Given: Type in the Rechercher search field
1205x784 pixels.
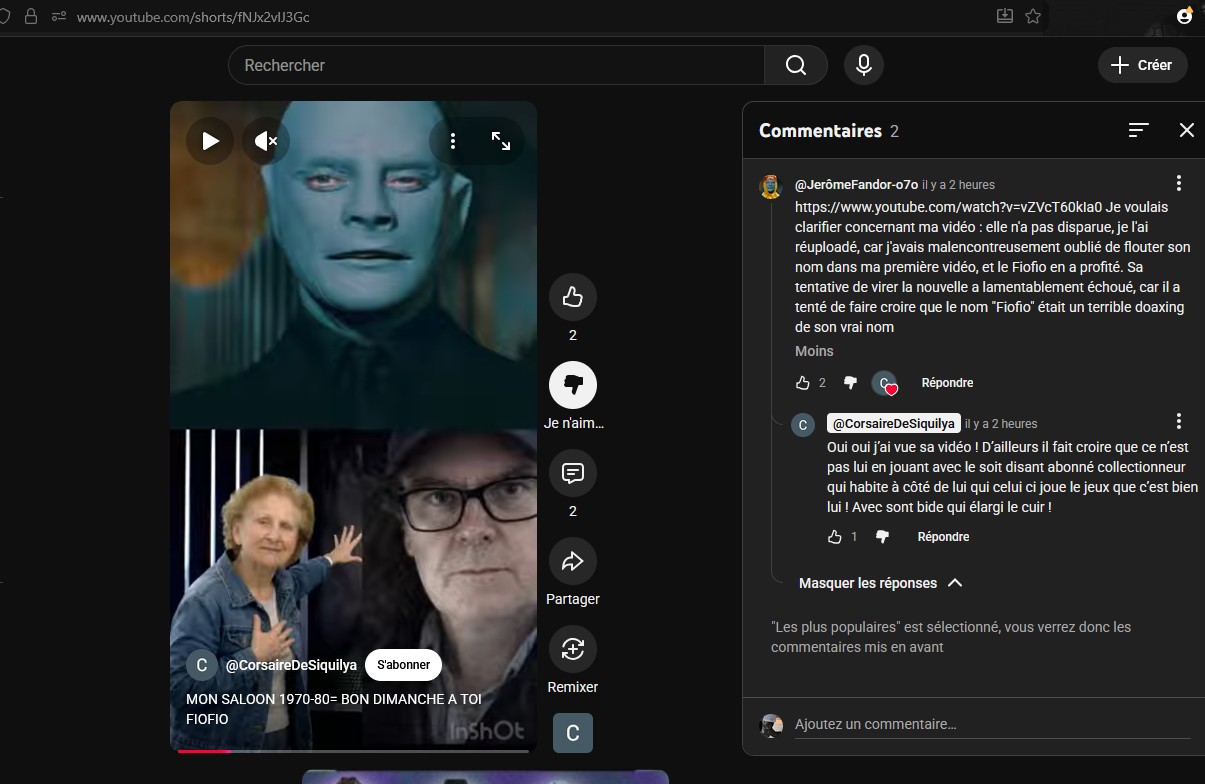Looking at the screenshot, I should pyautogui.click(x=497, y=65).
